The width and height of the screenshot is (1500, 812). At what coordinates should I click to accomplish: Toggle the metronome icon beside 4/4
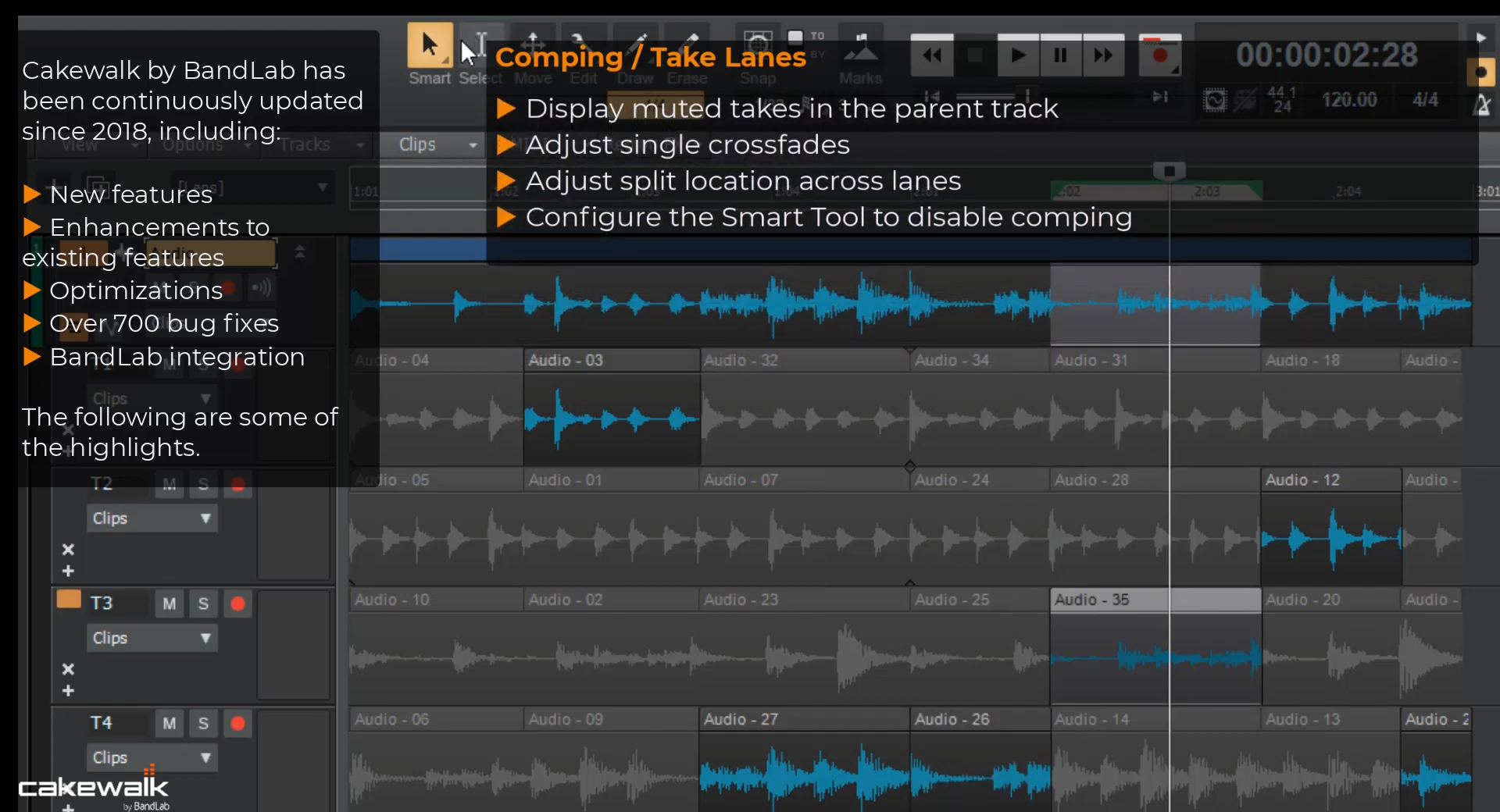coord(1482,105)
